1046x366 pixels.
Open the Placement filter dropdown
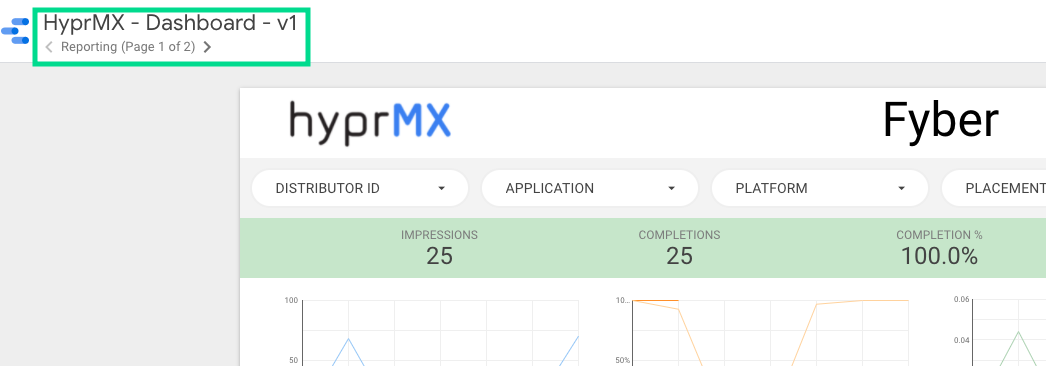pos(994,188)
